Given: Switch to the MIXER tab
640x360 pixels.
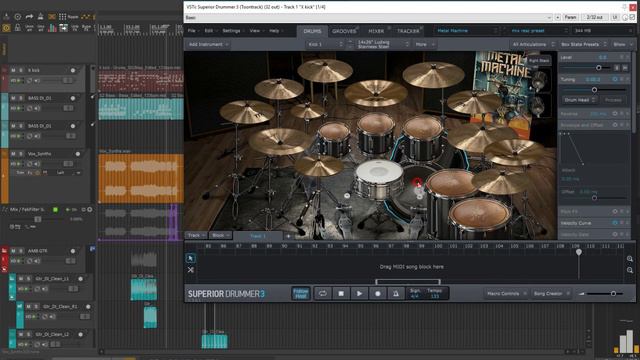Looking at the screenshot, I should [376, 31].
